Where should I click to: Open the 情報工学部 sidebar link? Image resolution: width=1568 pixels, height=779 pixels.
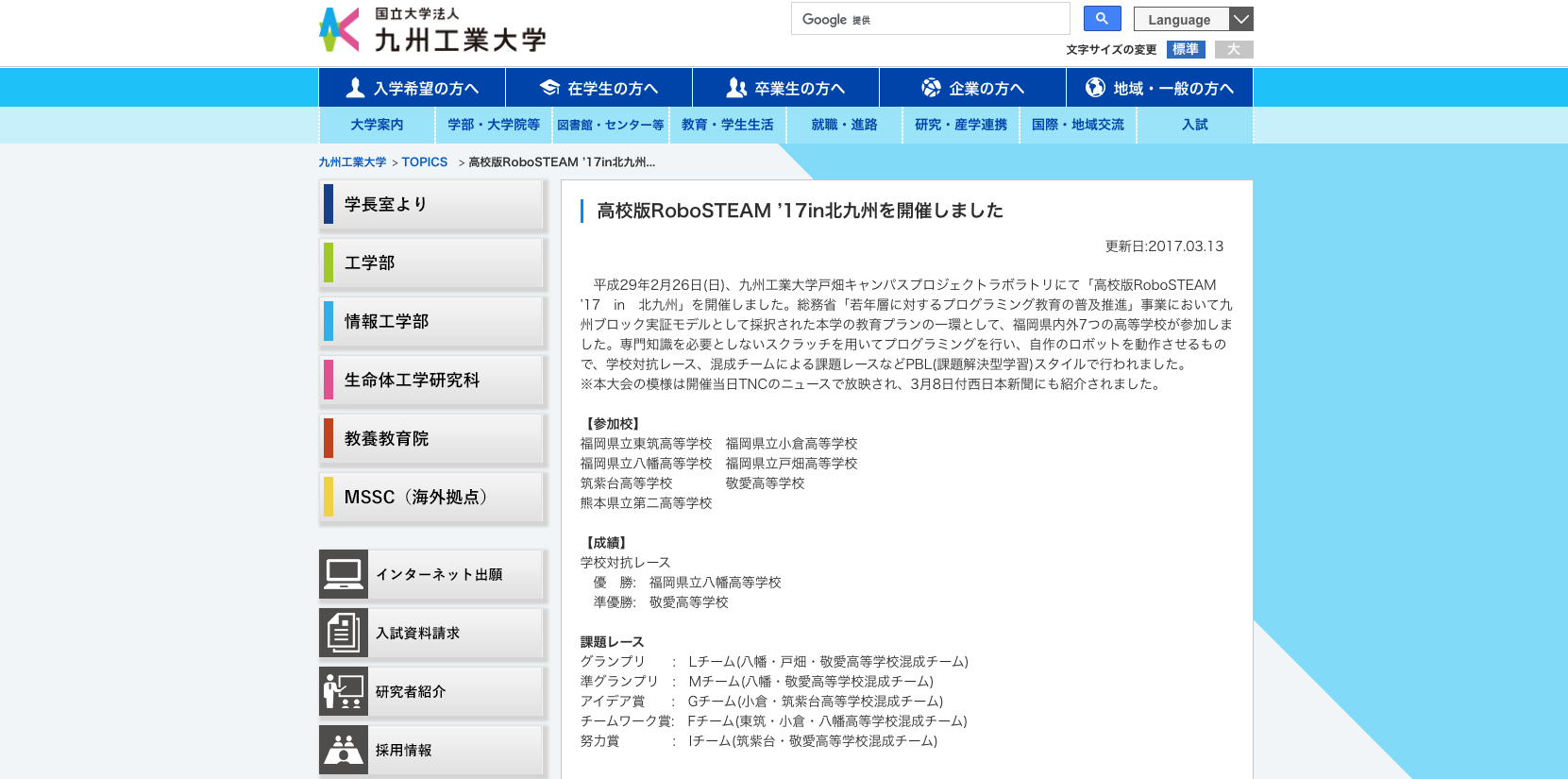[x=432, y=322]
